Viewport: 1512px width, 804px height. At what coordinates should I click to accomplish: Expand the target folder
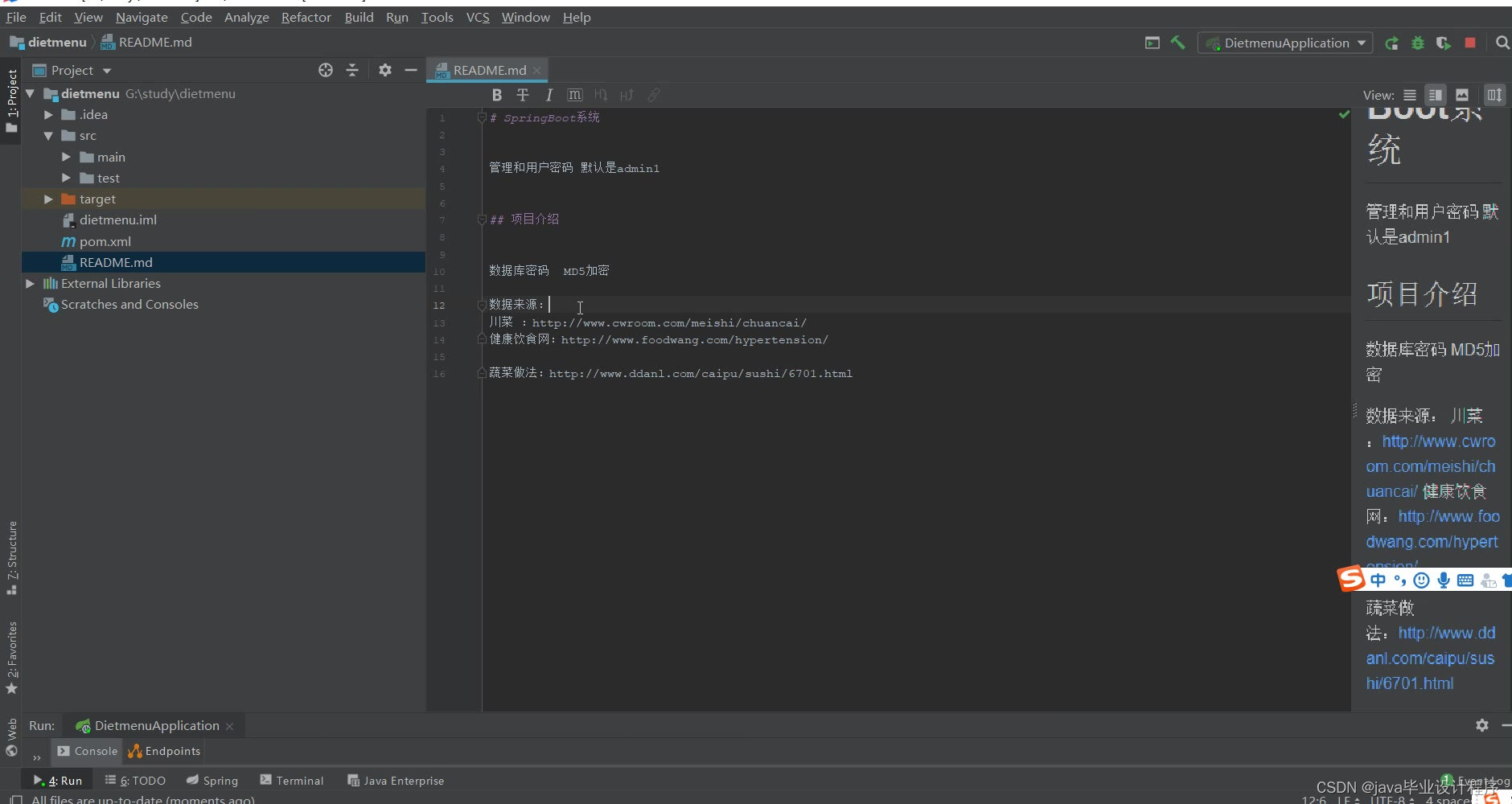click(x=48, y=199)
